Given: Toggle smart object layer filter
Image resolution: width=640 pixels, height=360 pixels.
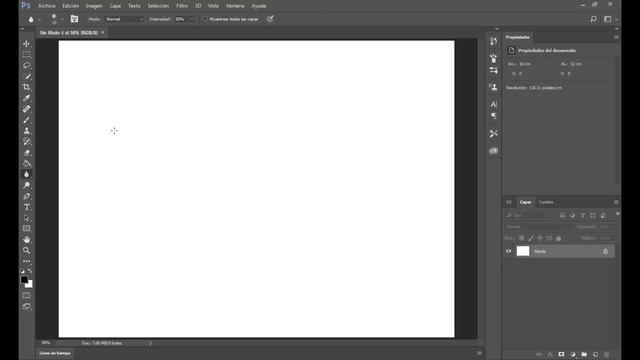Looking at the screenshot, I should pyautogui.click(x=603, y=215).
